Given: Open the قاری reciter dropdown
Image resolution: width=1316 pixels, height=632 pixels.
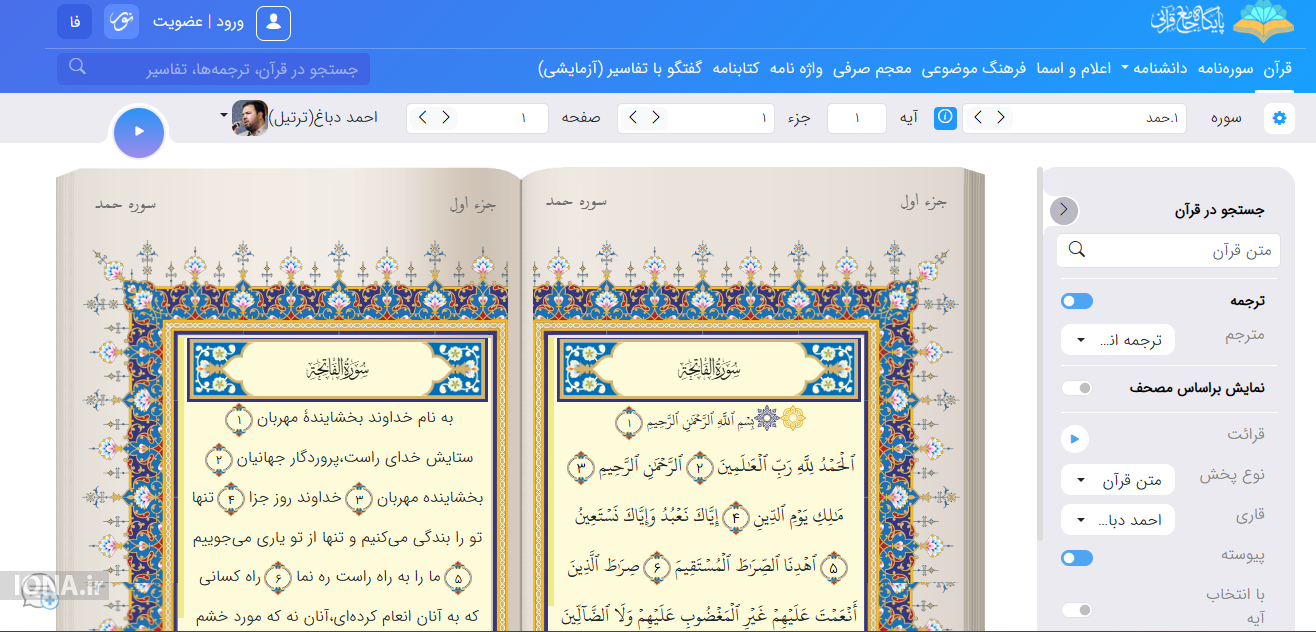Looking at the screenshot, I should pyautogui.click(x=1117, y=519).
